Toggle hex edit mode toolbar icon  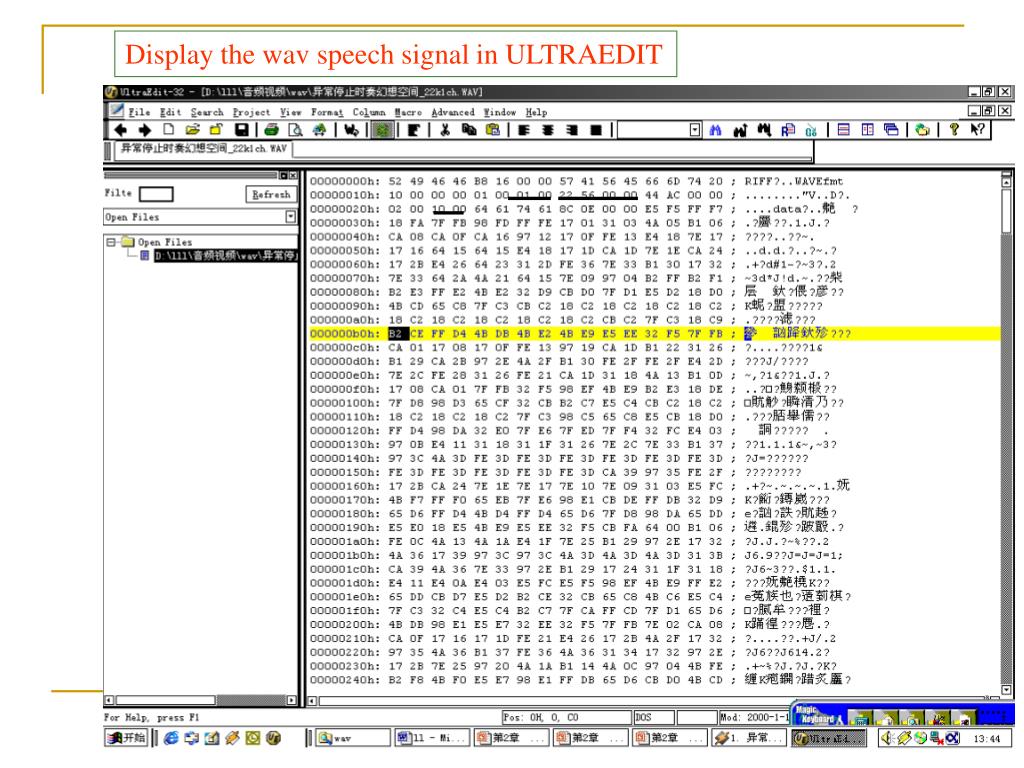tap(383, 130)
